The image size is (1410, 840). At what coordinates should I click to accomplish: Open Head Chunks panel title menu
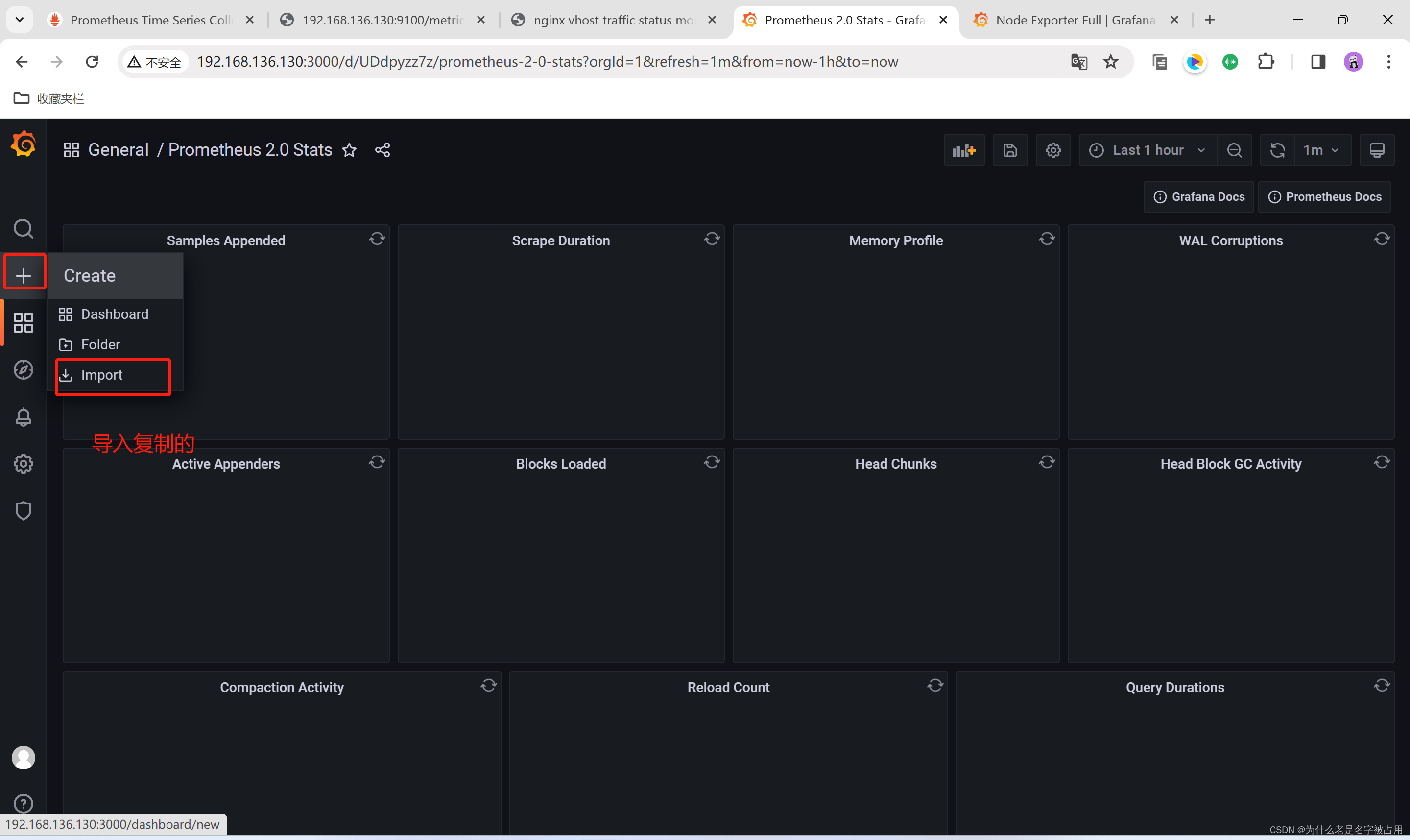click(x=896, y=464)
